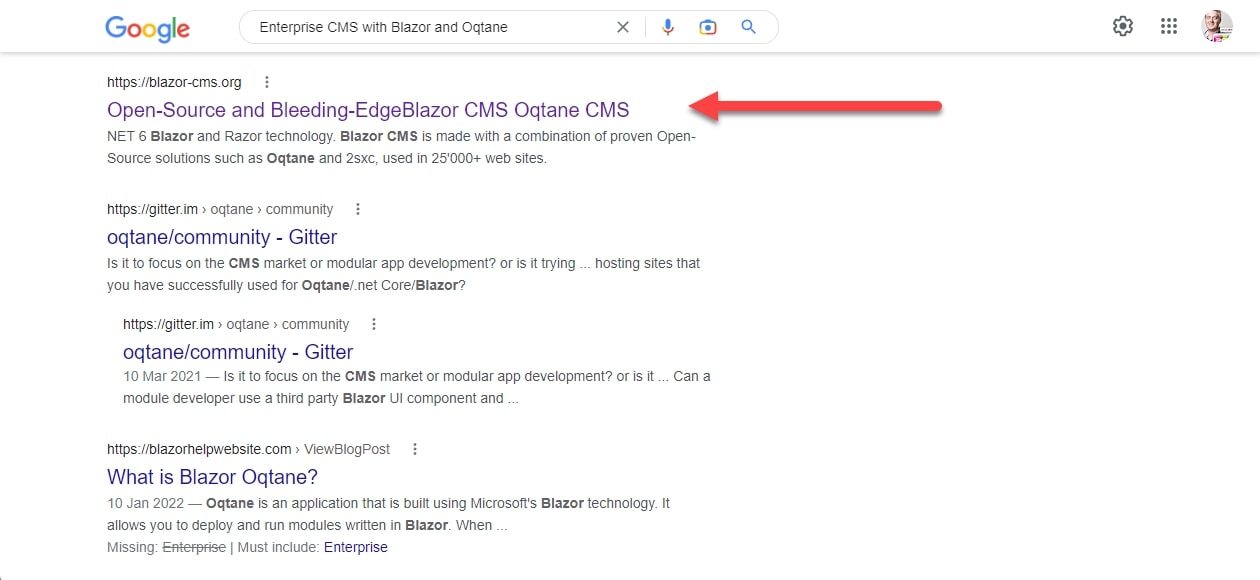
Task: Click the profile avatar picture
Action: pyautogui.click(x=1216, y=27)
